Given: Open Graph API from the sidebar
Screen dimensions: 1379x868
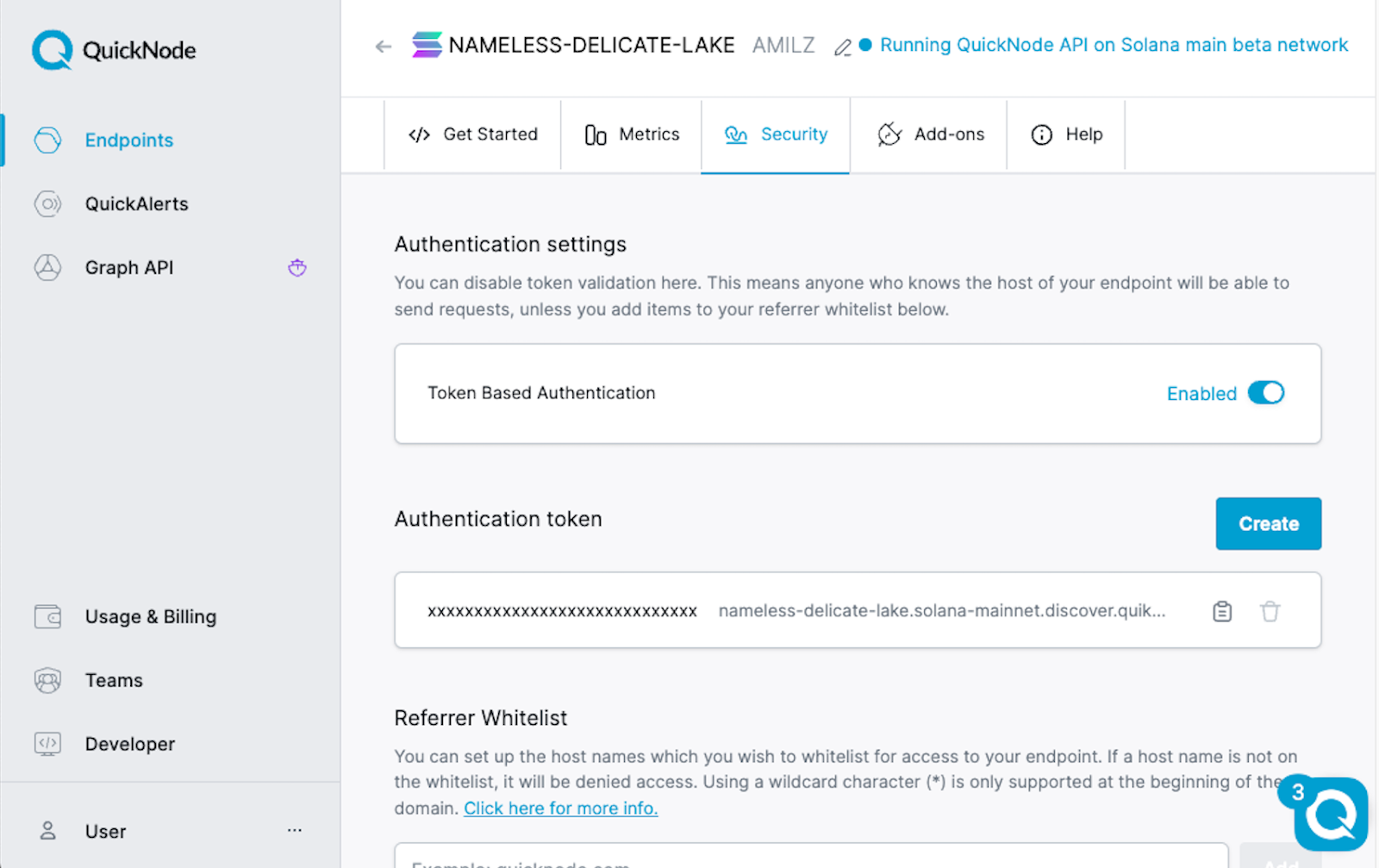Looking at the screenshot, I should coord(129,267).
